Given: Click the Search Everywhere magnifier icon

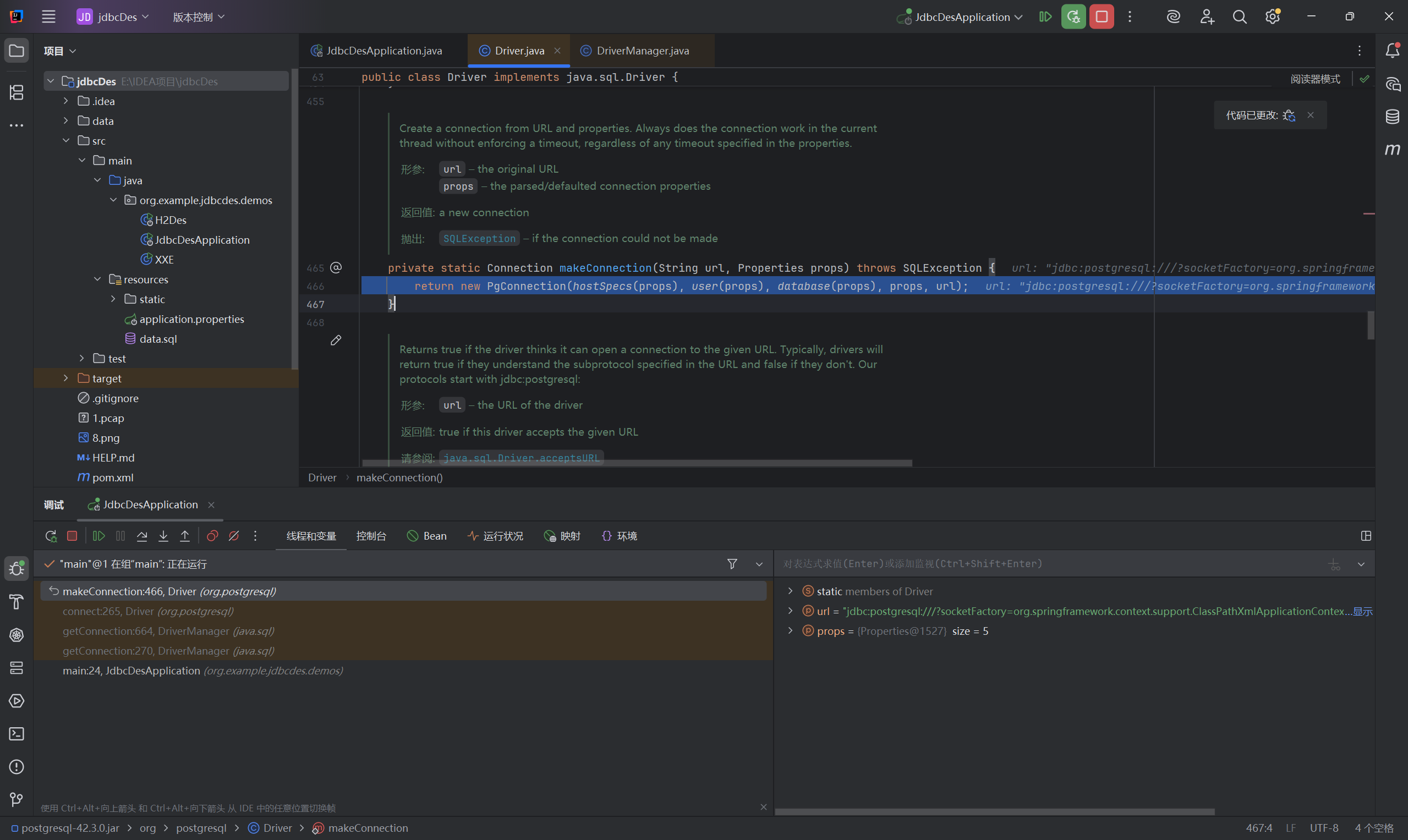Looking at the screenshot, I should tap(1239, 17).
